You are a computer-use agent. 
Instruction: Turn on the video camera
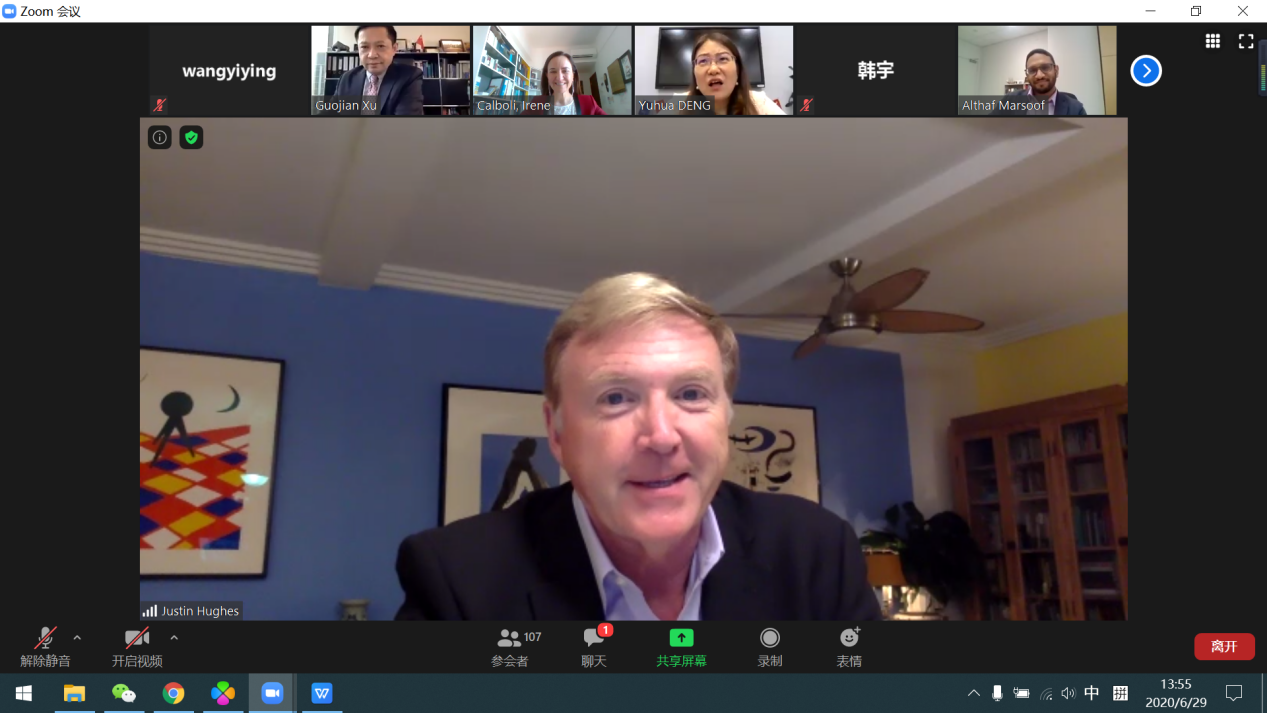(x=137, y=646)
